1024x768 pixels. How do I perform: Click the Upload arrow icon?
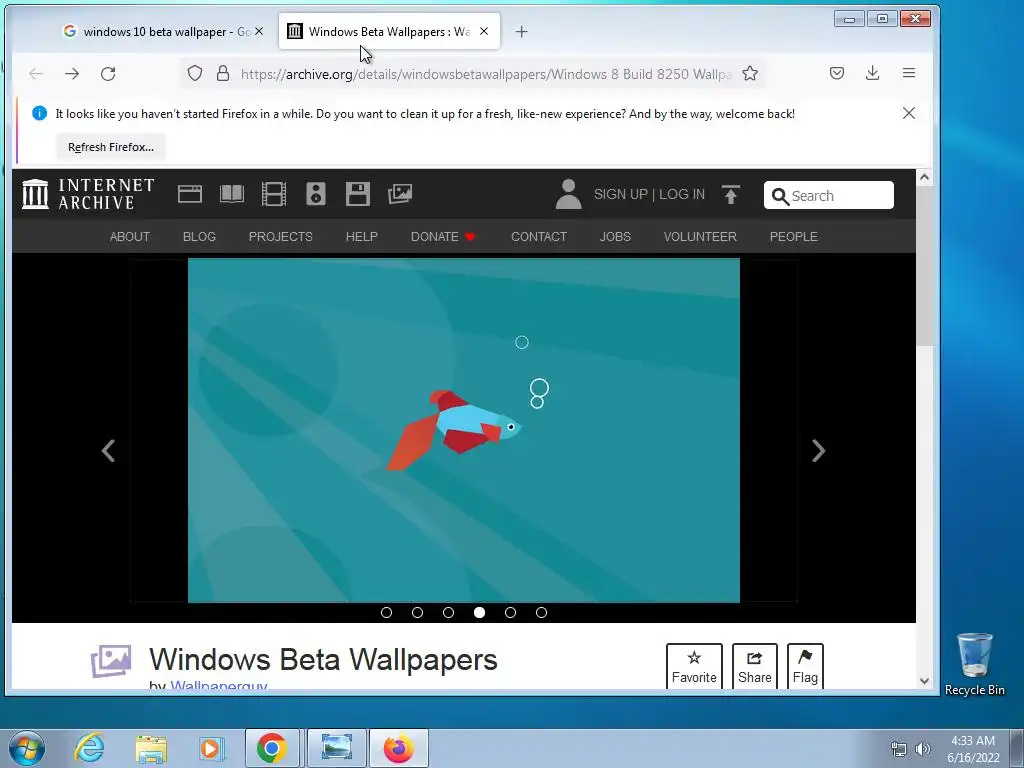click(x=731, y=194)
